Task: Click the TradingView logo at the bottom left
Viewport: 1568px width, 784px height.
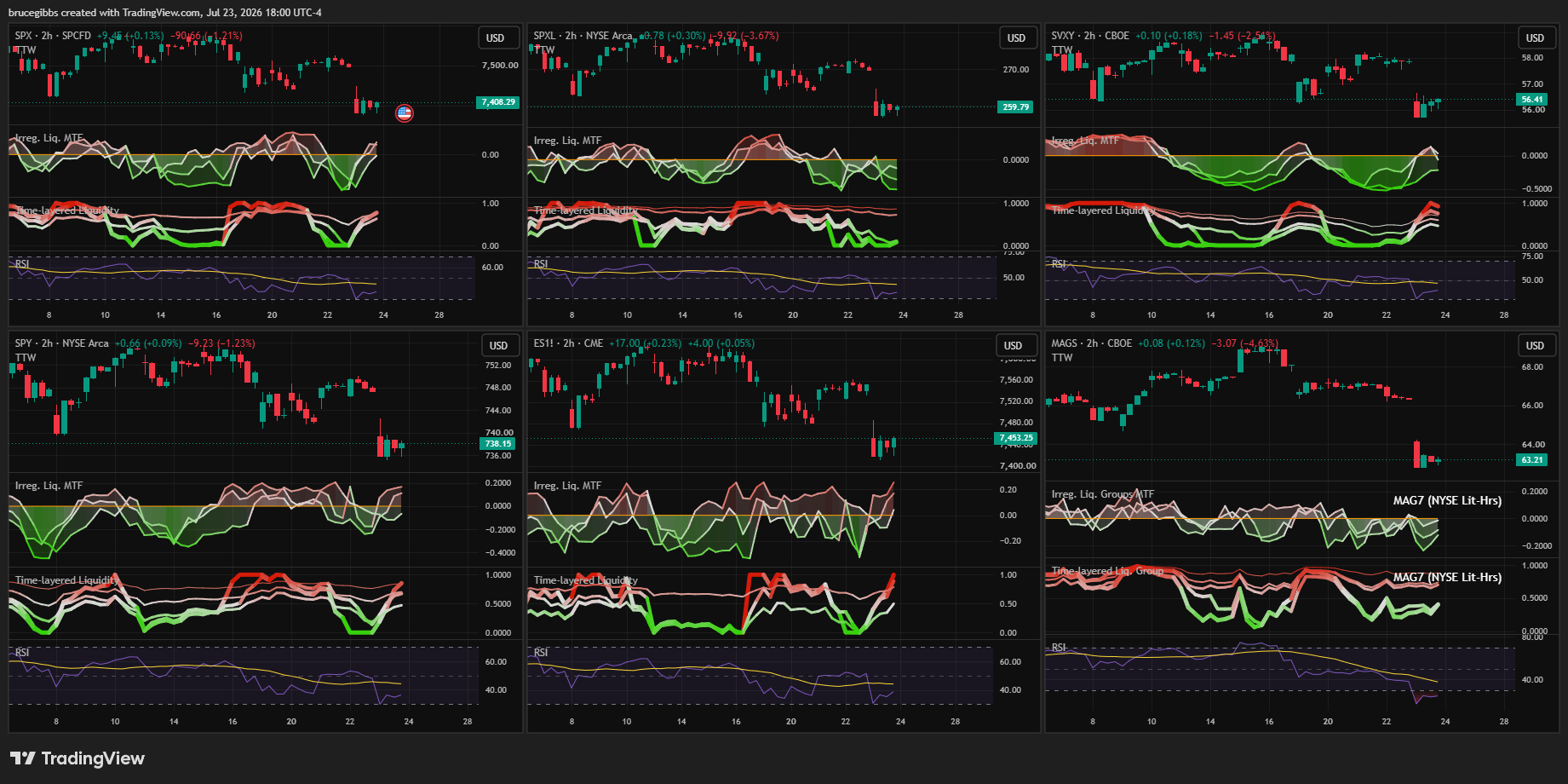Action: (78, 758)
